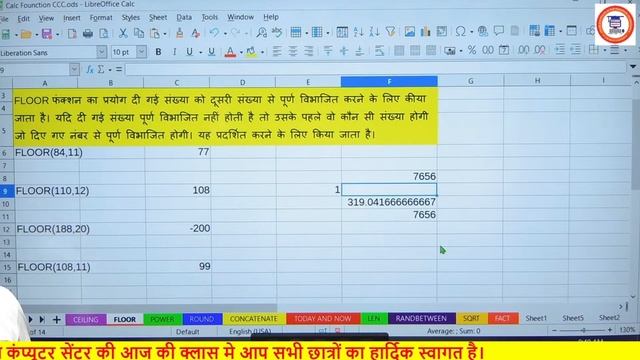Open the Undo history dropdown arrow
Screen dimensions: 640x360
click(x=225, y=33)
